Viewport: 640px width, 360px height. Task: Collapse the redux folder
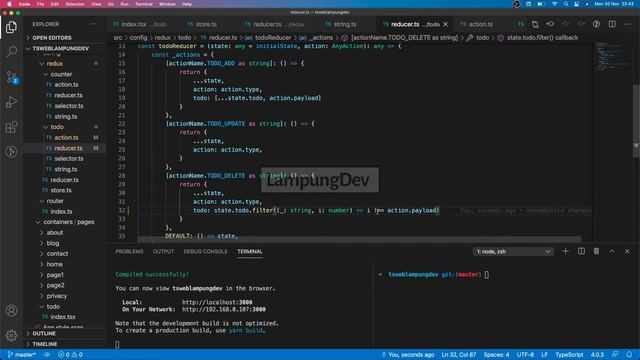click(55, 64)
